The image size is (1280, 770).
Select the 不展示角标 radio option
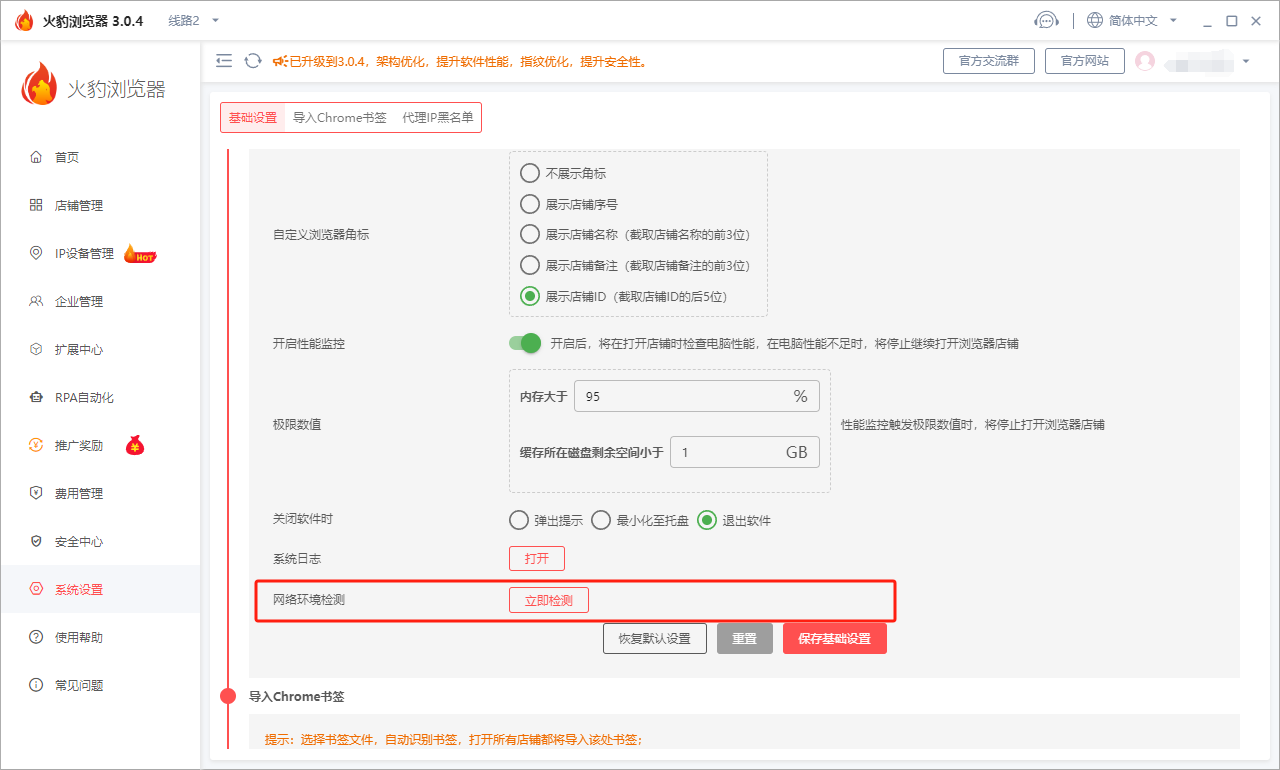coord(530,172)
